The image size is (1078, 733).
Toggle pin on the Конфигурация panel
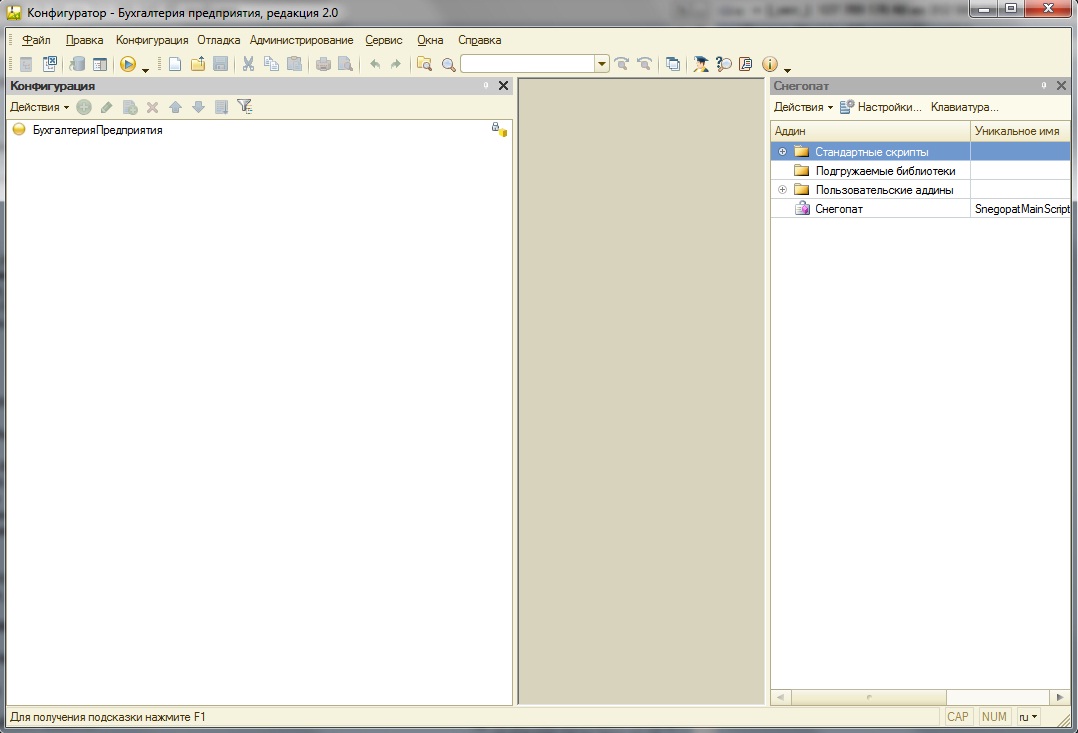[x=486, y=86]
